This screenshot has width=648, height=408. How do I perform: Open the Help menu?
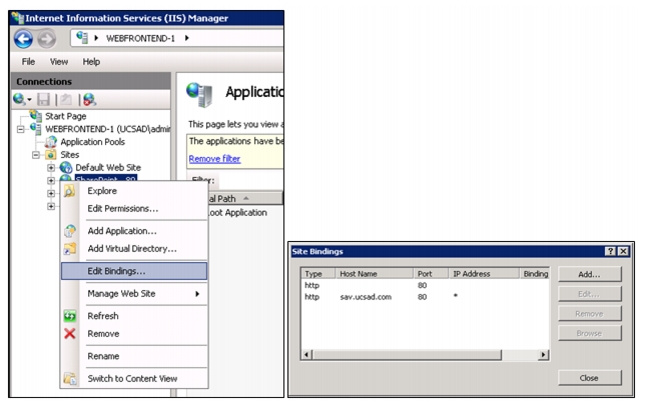tap(91, 62)
